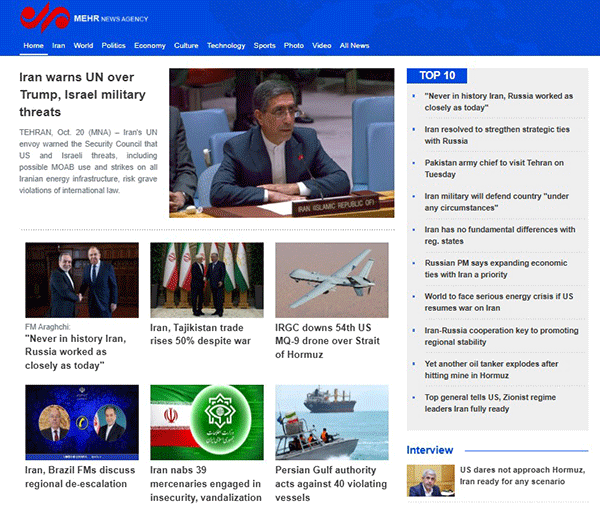Open 'Iran military will defend country' headline

496,202
